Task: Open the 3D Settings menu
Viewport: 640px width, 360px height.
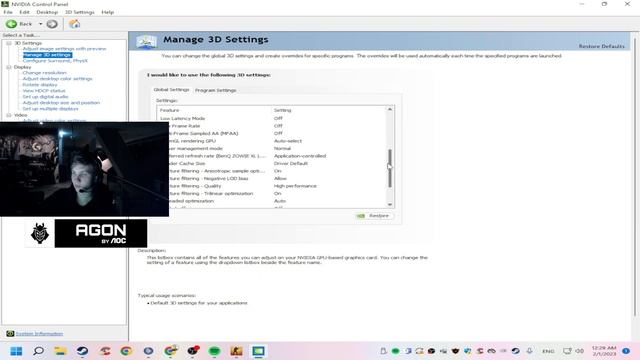Action: tap(80, 12)
